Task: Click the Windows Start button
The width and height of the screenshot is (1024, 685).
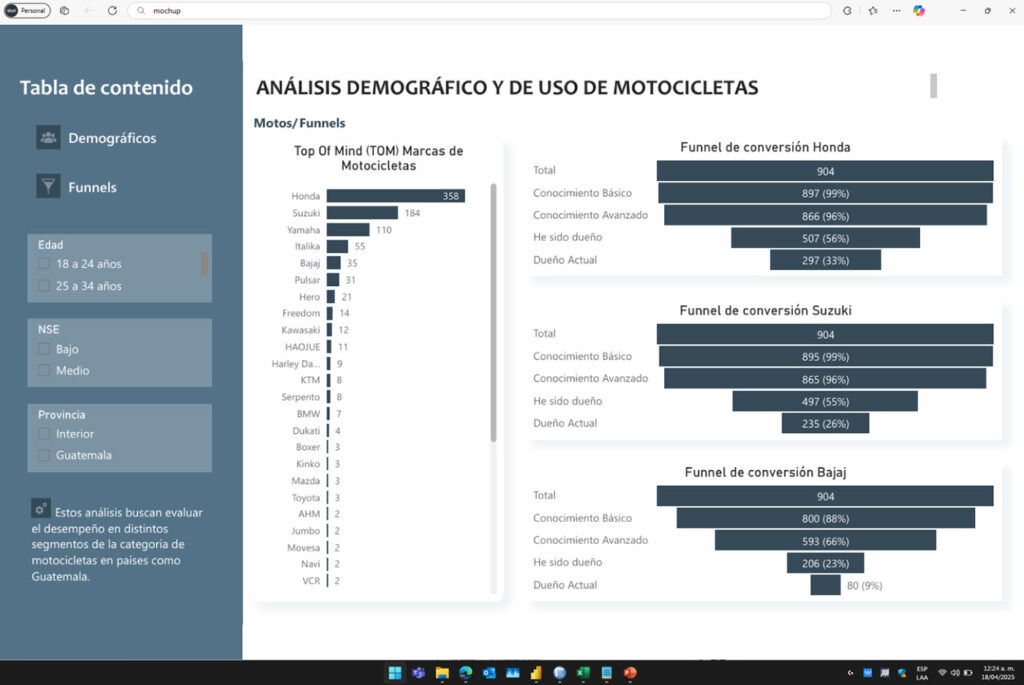Action: pyautogui.click(x=394, y=673)
